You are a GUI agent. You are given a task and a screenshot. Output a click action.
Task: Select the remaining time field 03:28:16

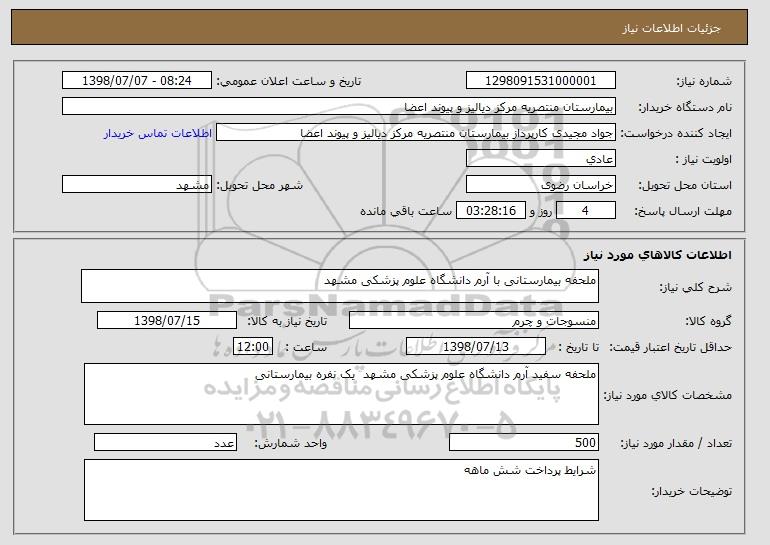[491, 211]
